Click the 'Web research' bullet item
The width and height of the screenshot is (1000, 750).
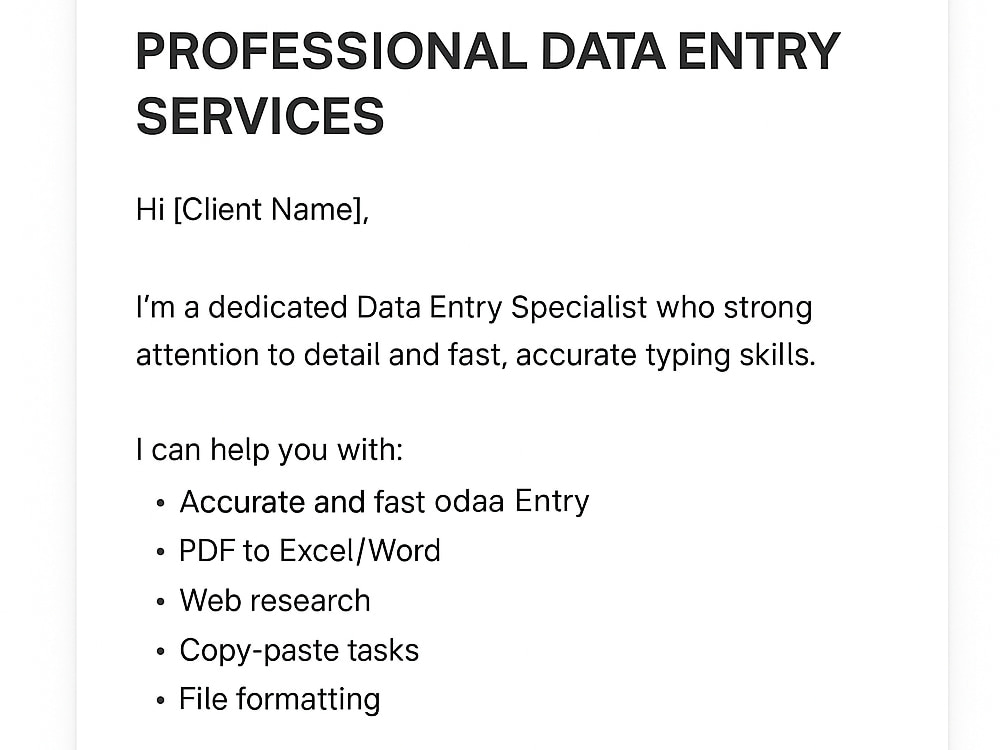click(275, 601)
